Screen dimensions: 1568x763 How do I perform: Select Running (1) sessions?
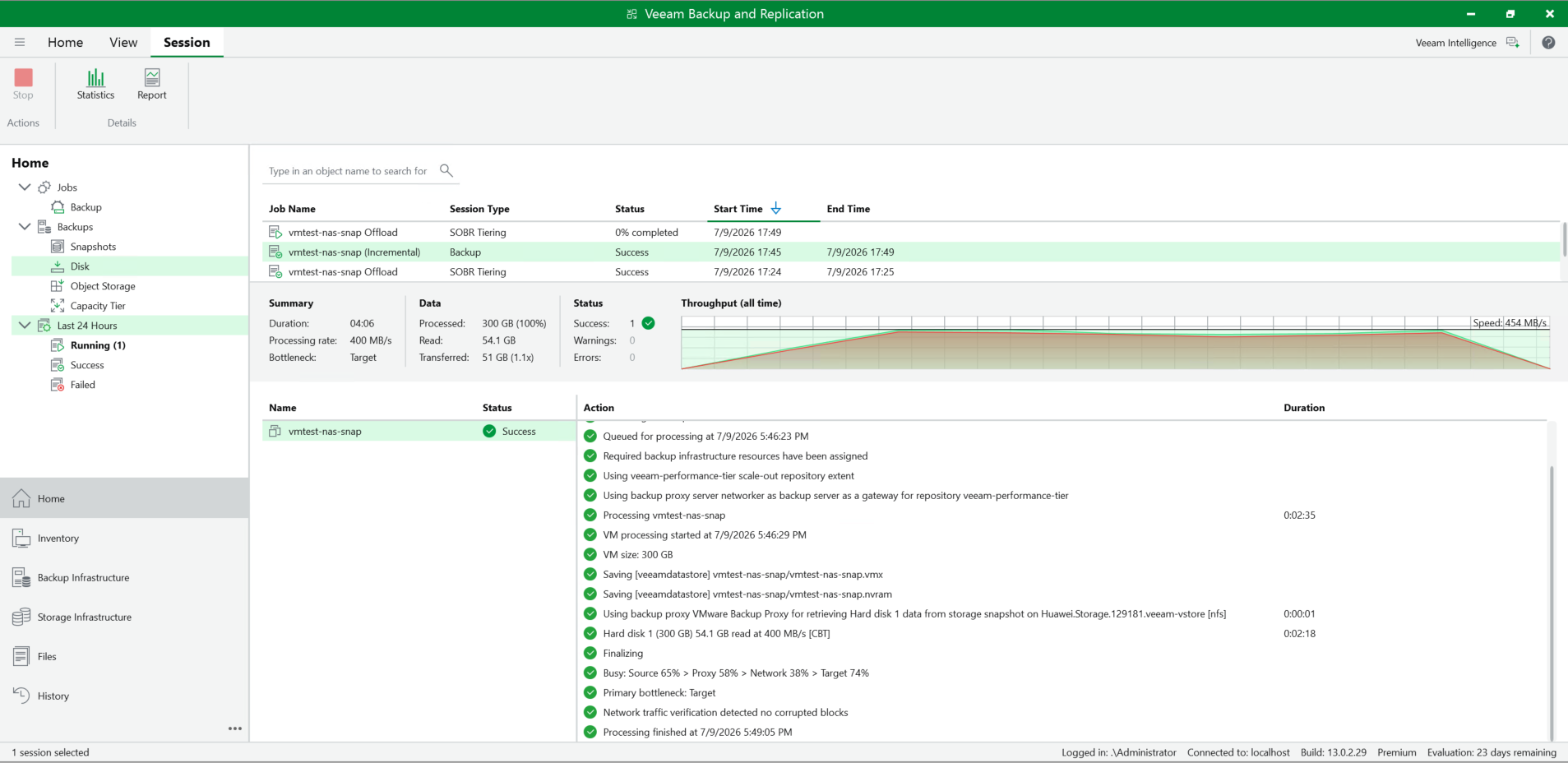(98, 345)
